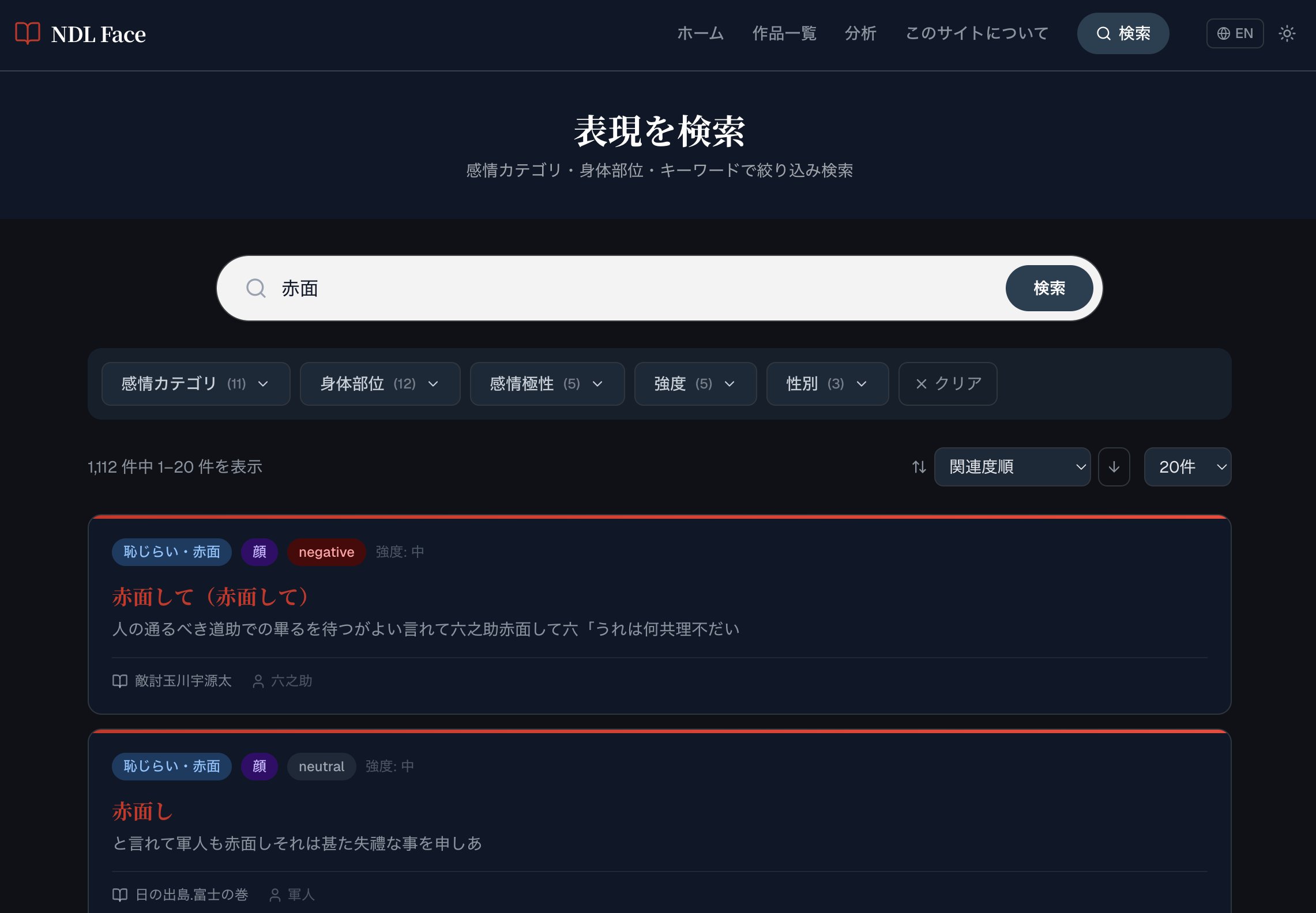Click chevron of 身体部位 filter

[433, 384]
